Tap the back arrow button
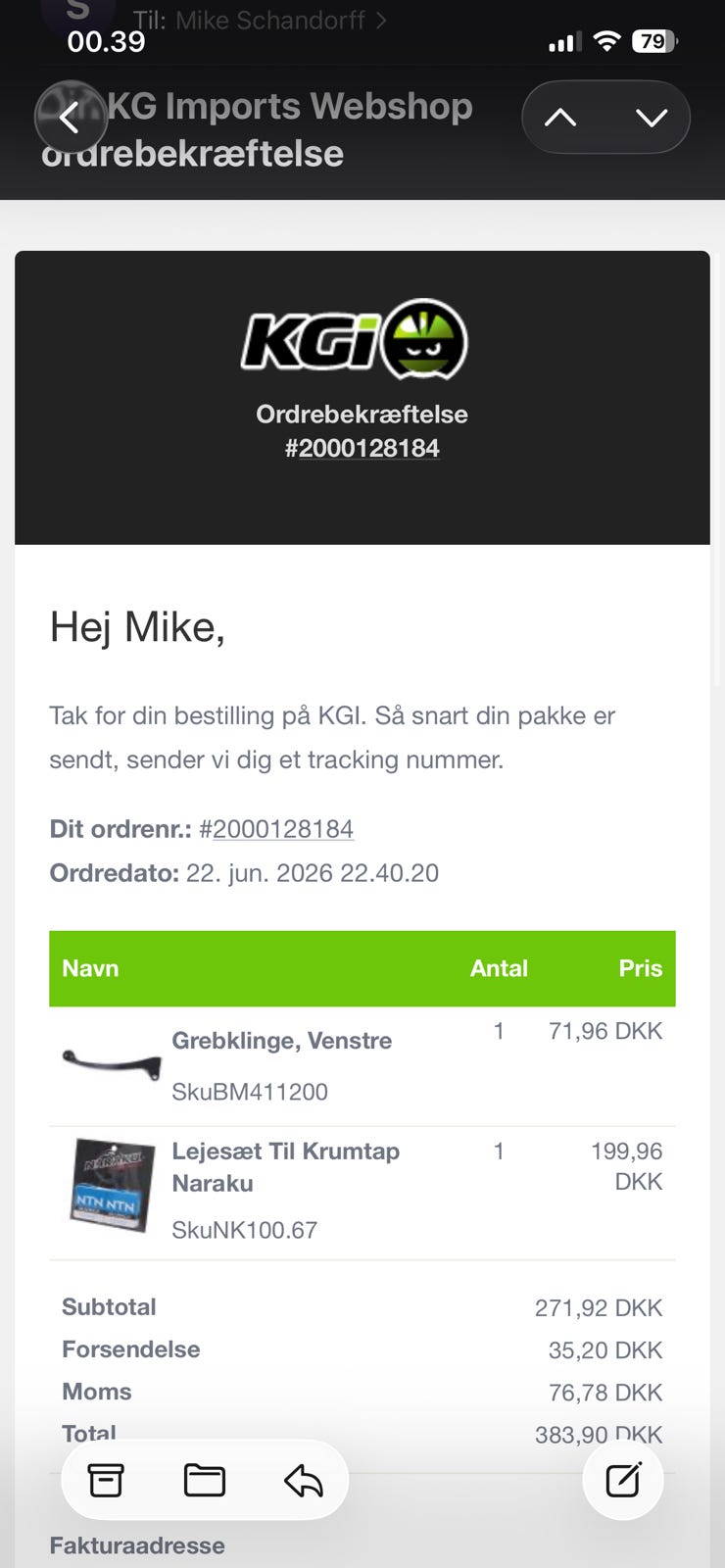Viewport: 725px width, 1568px height. click(x=71, y=118)
